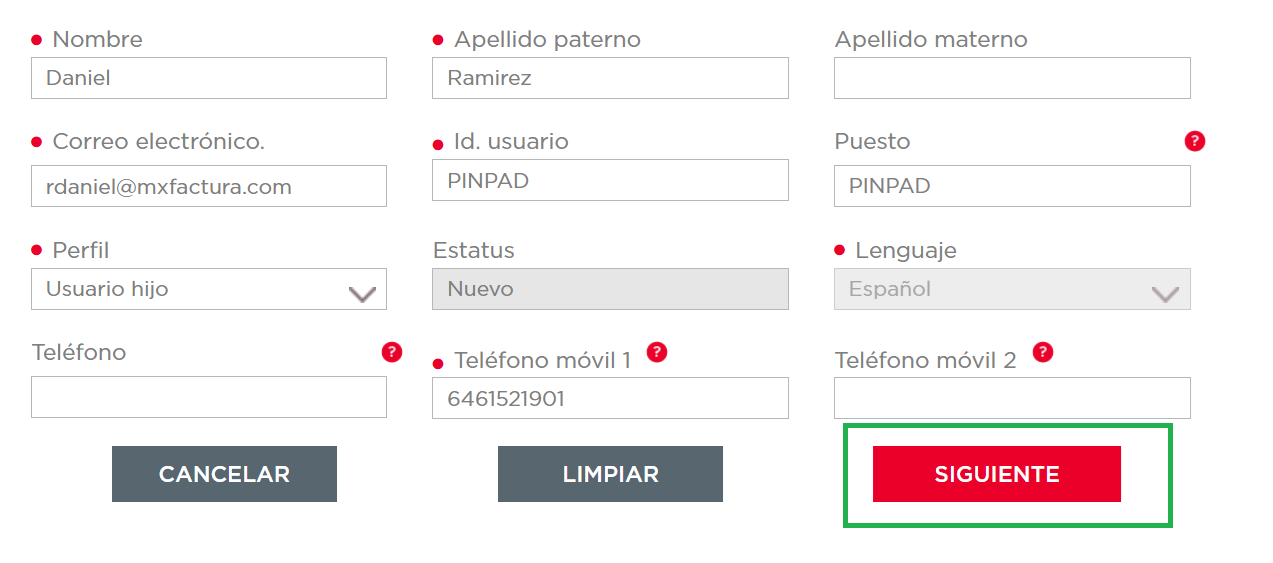Click the Puesto input field
Image resolution: width=1273 pixels, height=563 pixels.
pyautogui.click(x=1011, y=186)
